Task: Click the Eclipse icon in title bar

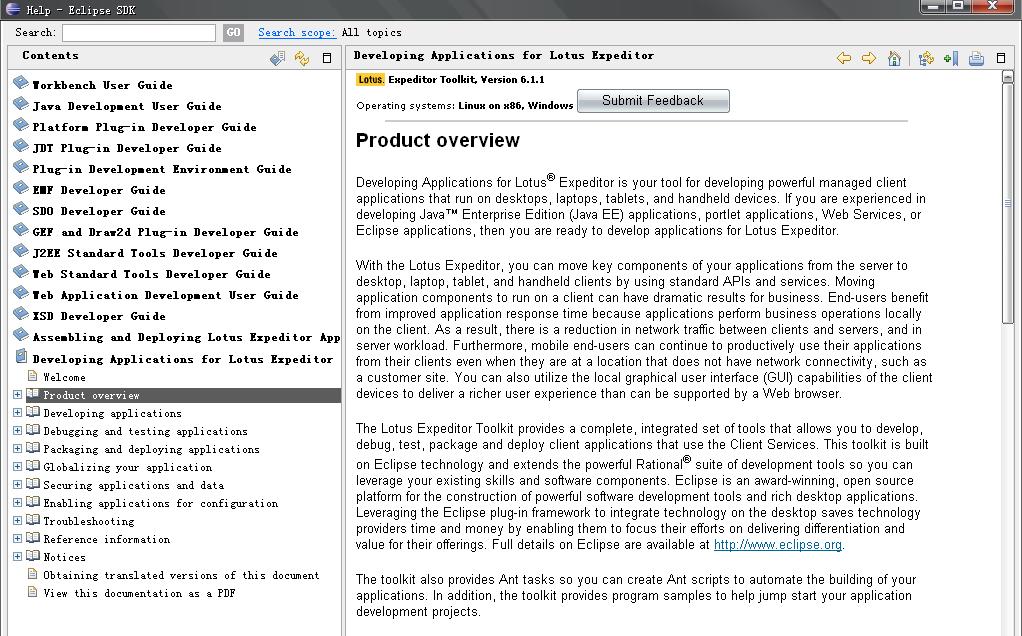Action: [12, 9]
